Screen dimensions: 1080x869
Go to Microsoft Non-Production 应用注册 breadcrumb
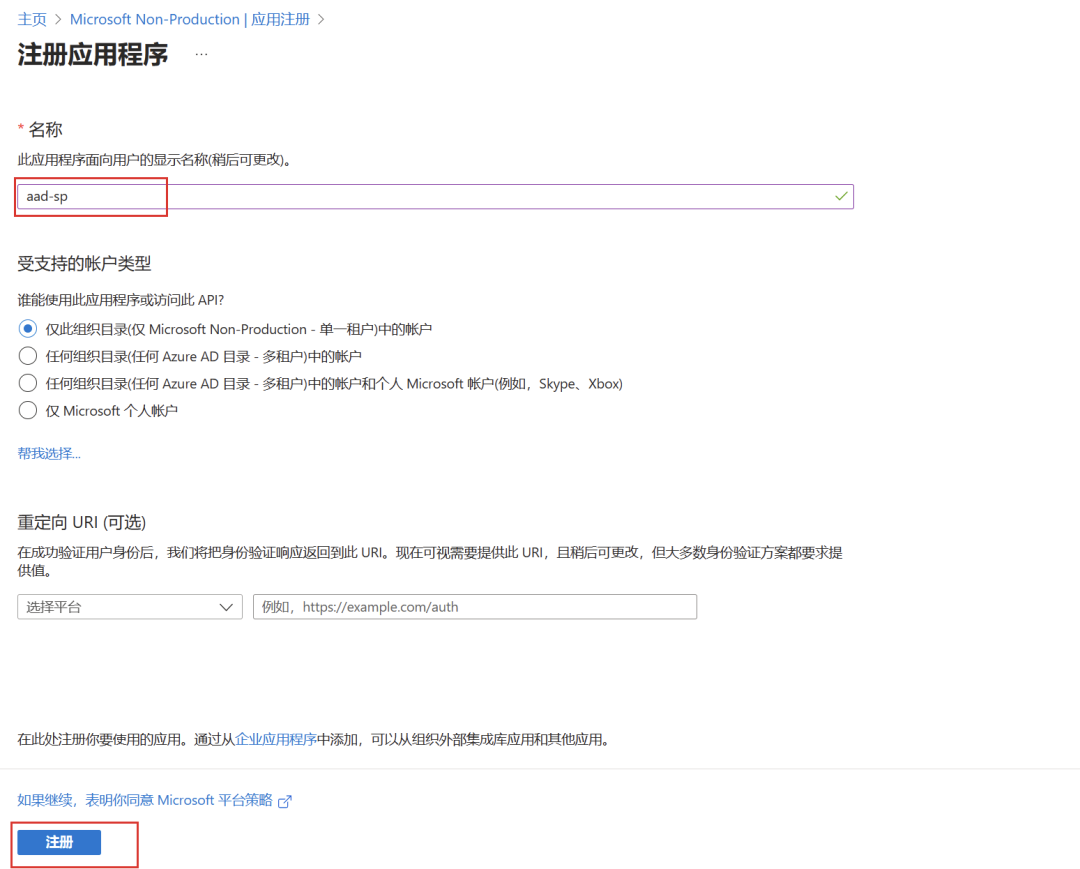coord(190,19)
